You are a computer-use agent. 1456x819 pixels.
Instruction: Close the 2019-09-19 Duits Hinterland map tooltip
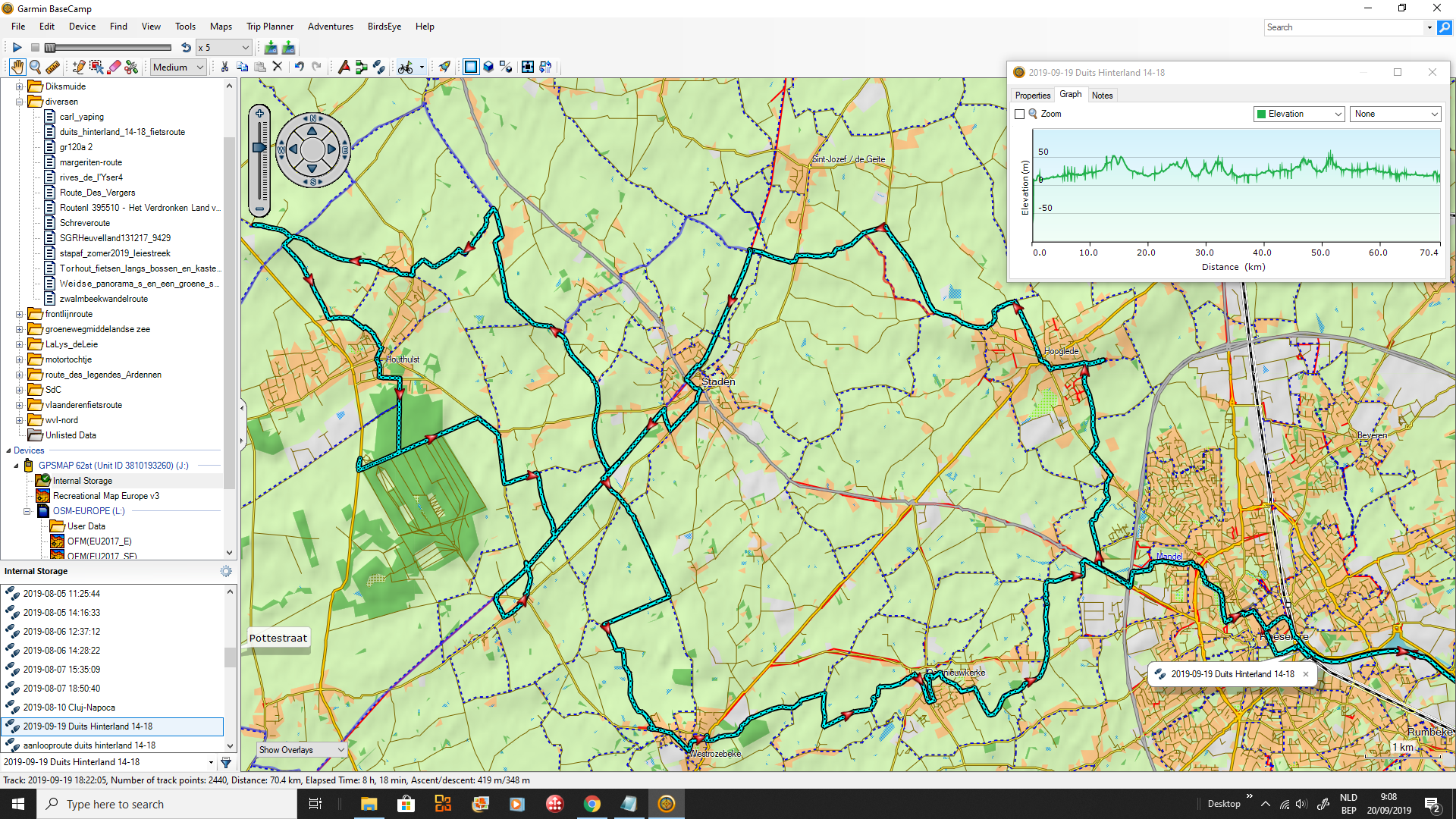(x=1306, y=673)
